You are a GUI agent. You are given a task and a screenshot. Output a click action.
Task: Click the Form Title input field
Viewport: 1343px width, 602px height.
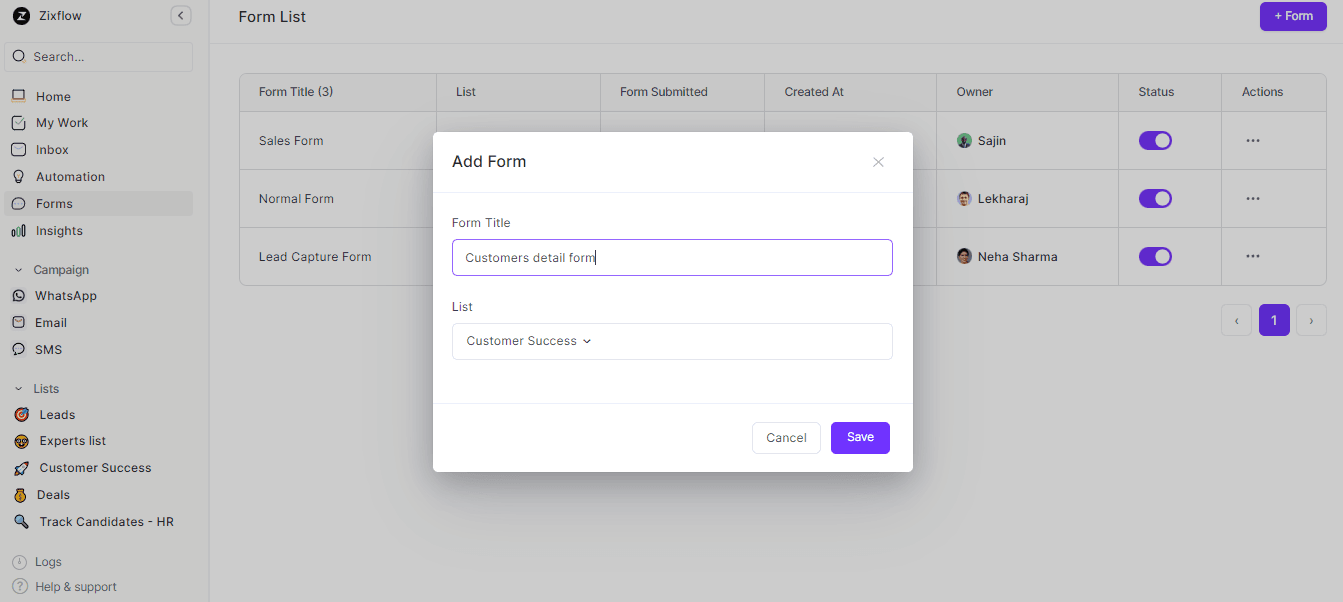(x=672, y=258)
